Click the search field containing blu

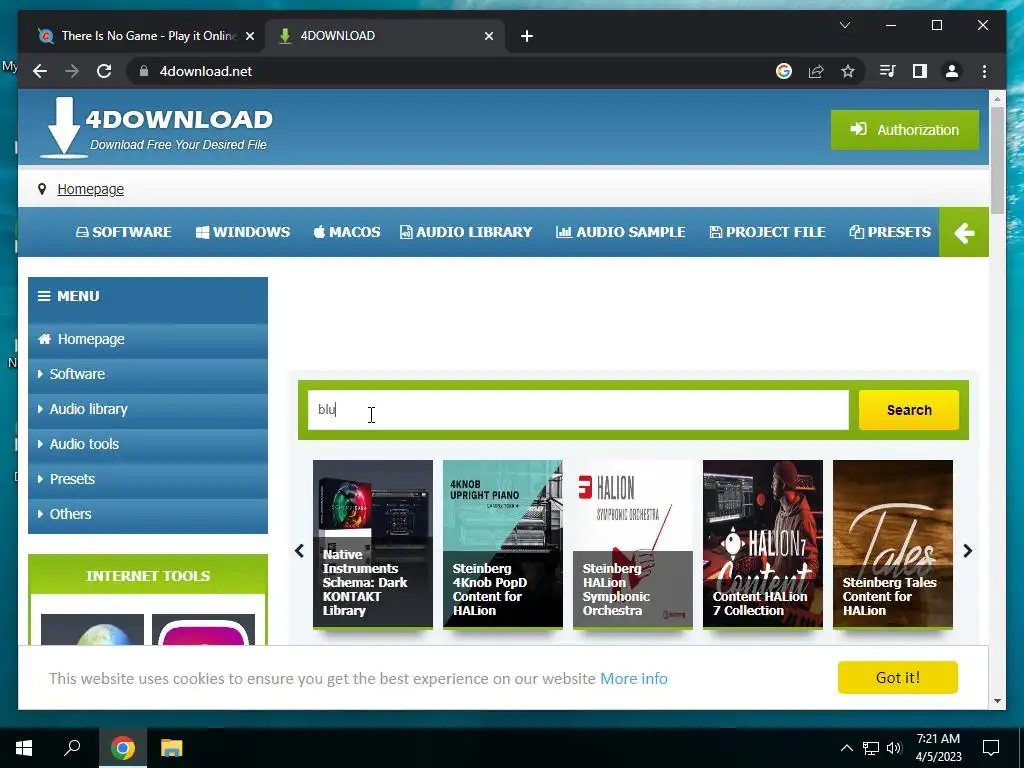tap(578, 410)
